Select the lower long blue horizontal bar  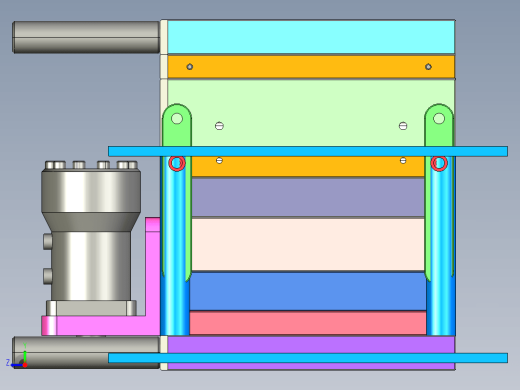(x=308, y=358)
